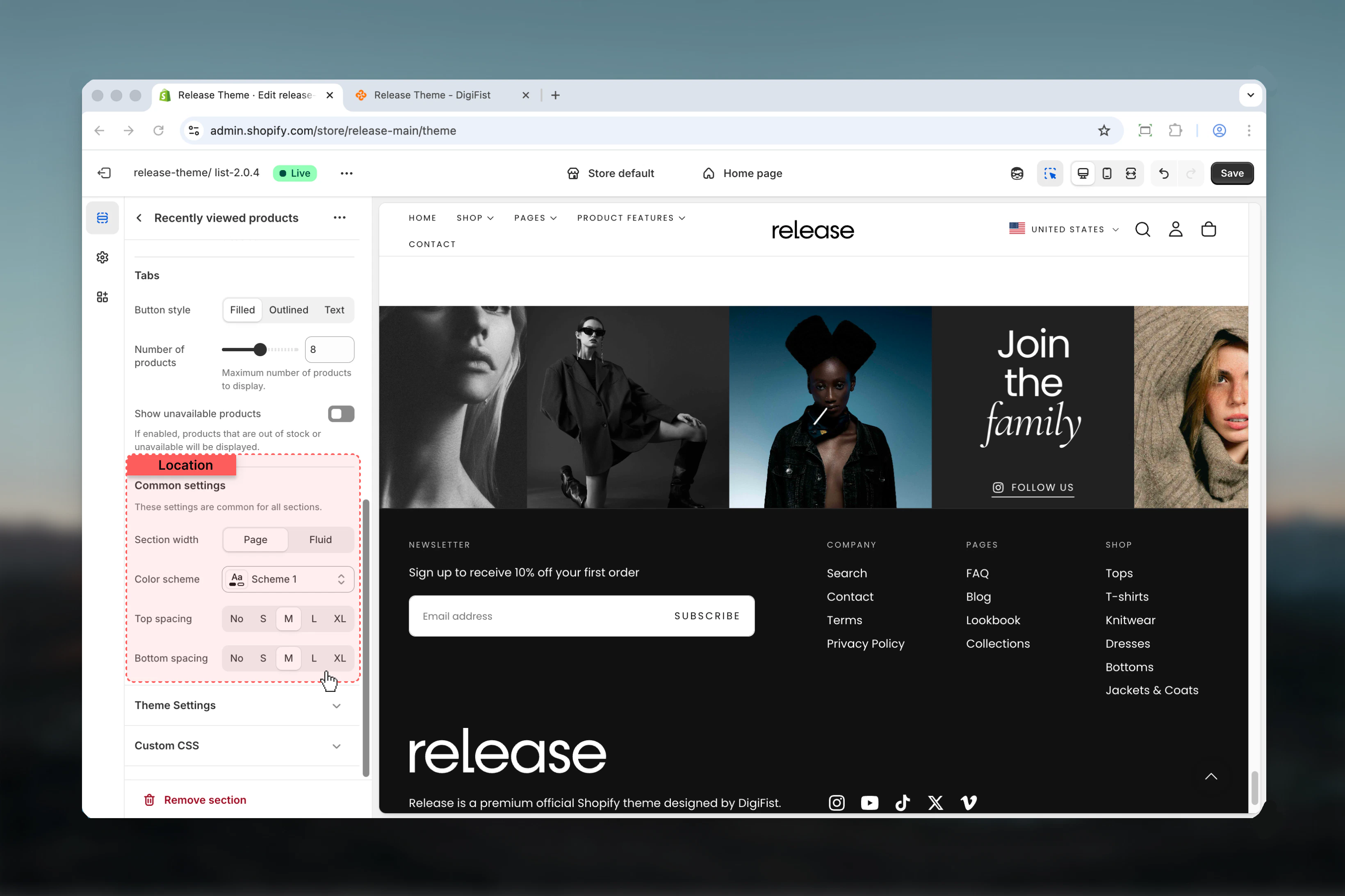Bookmark this page with the star icon

[1104, 130]
